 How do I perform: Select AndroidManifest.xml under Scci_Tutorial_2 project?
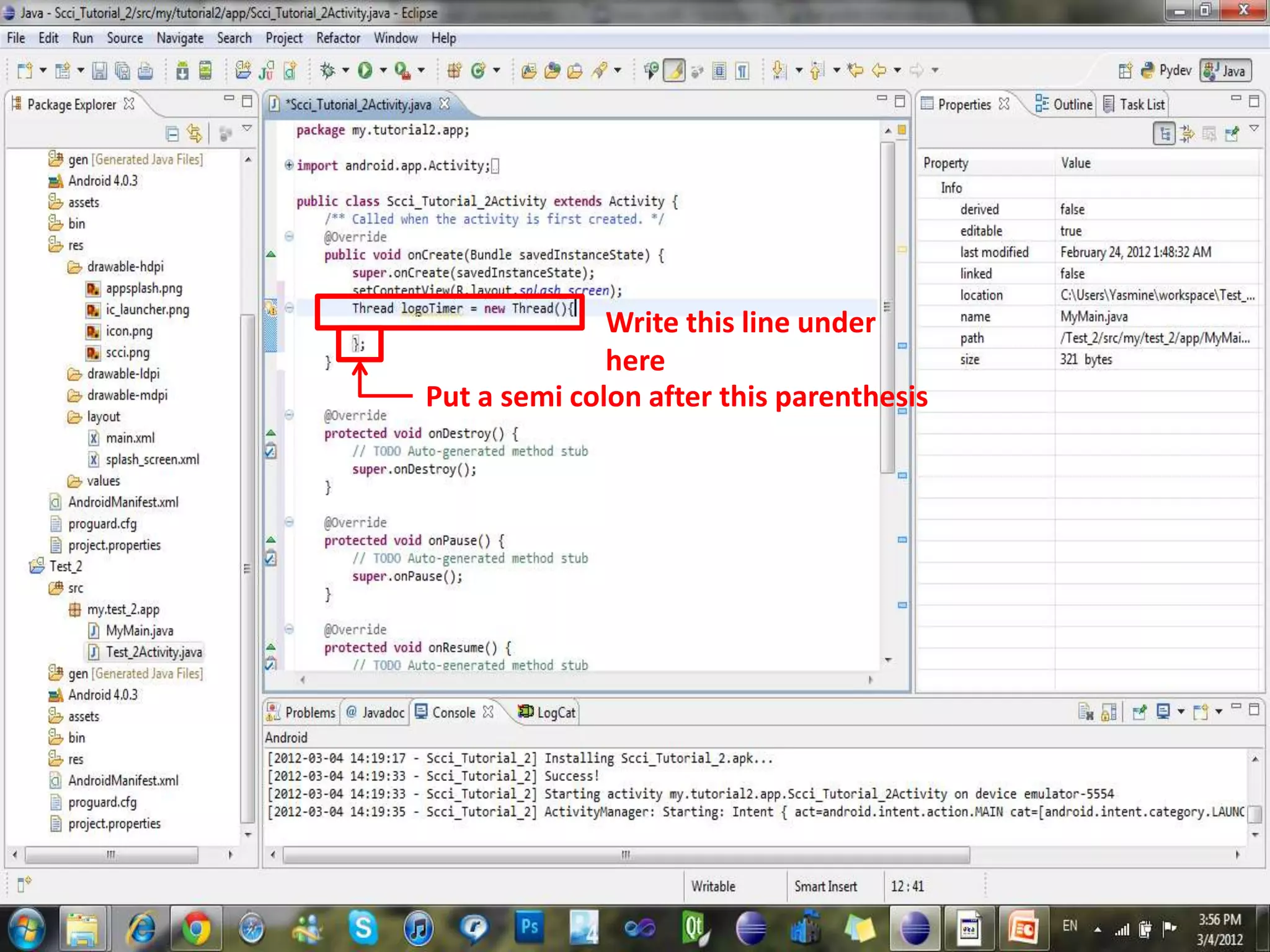[115, 502]
